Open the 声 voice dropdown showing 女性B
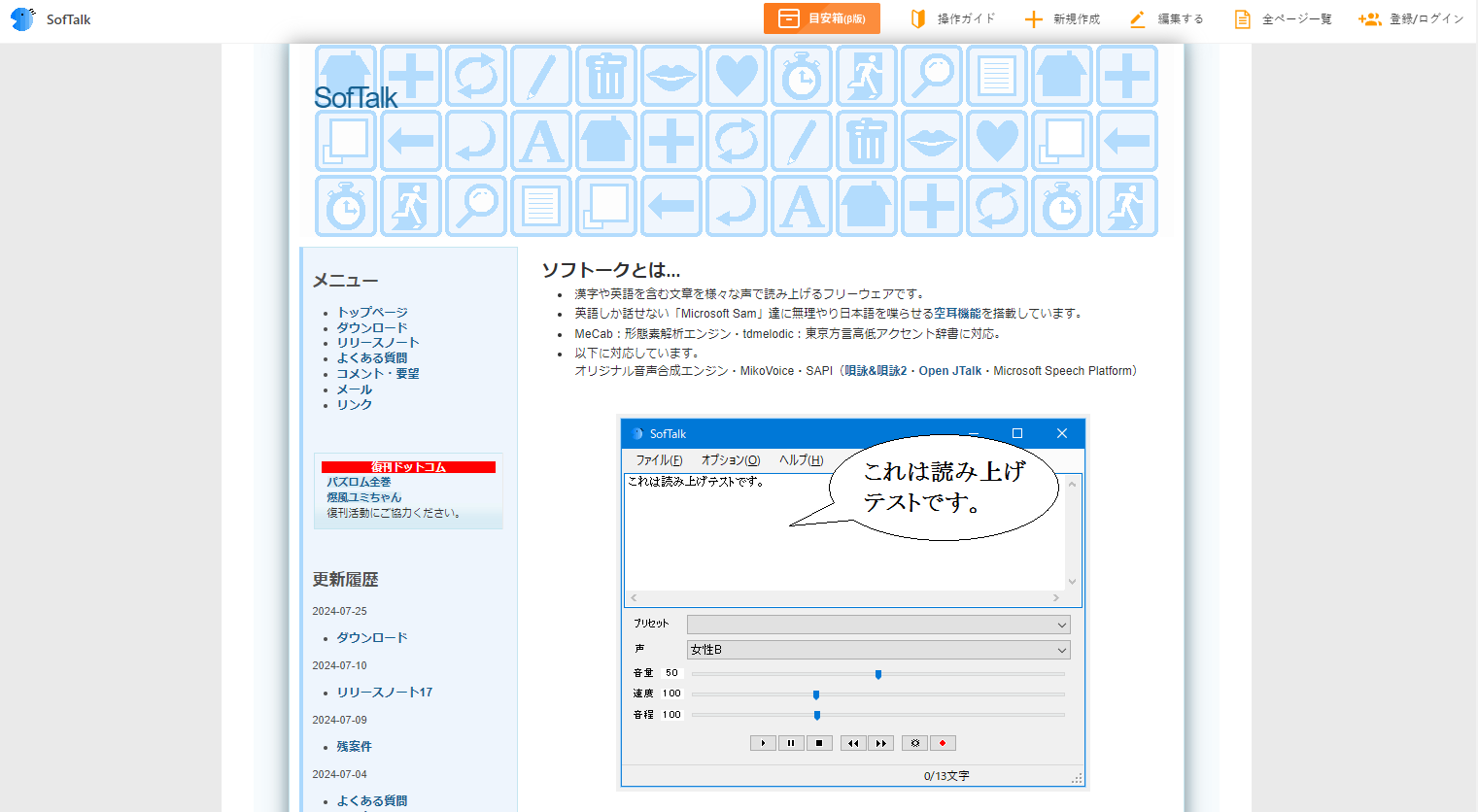 [x=876, y=649]
